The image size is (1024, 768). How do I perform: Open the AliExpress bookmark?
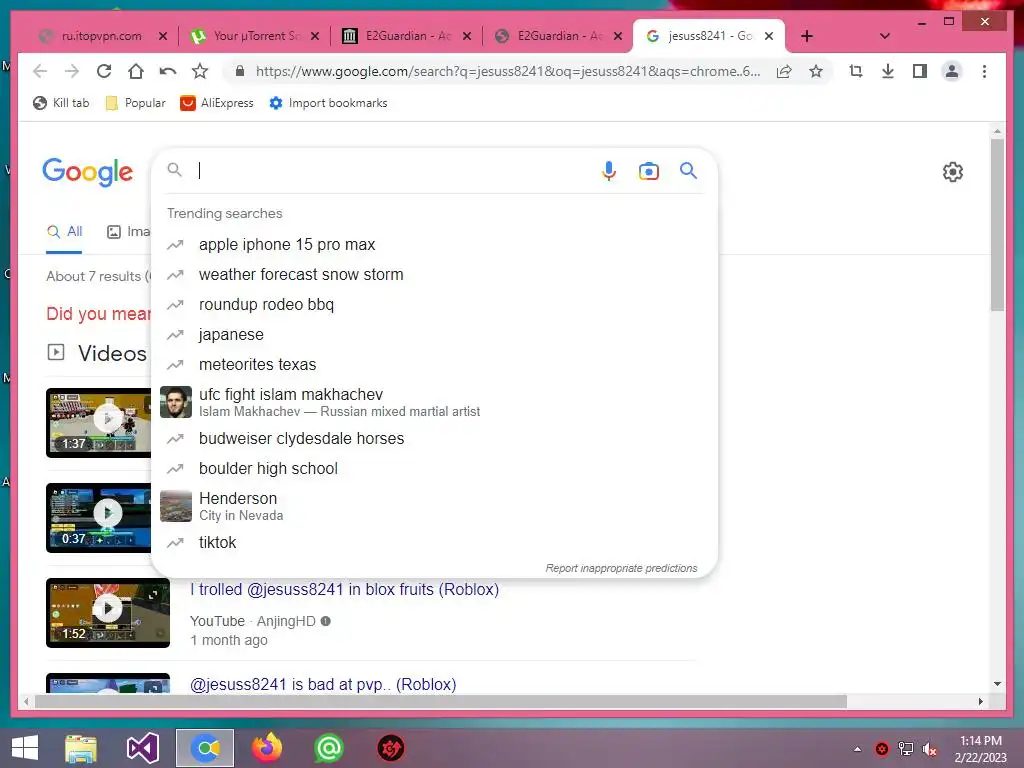[217, 103]
